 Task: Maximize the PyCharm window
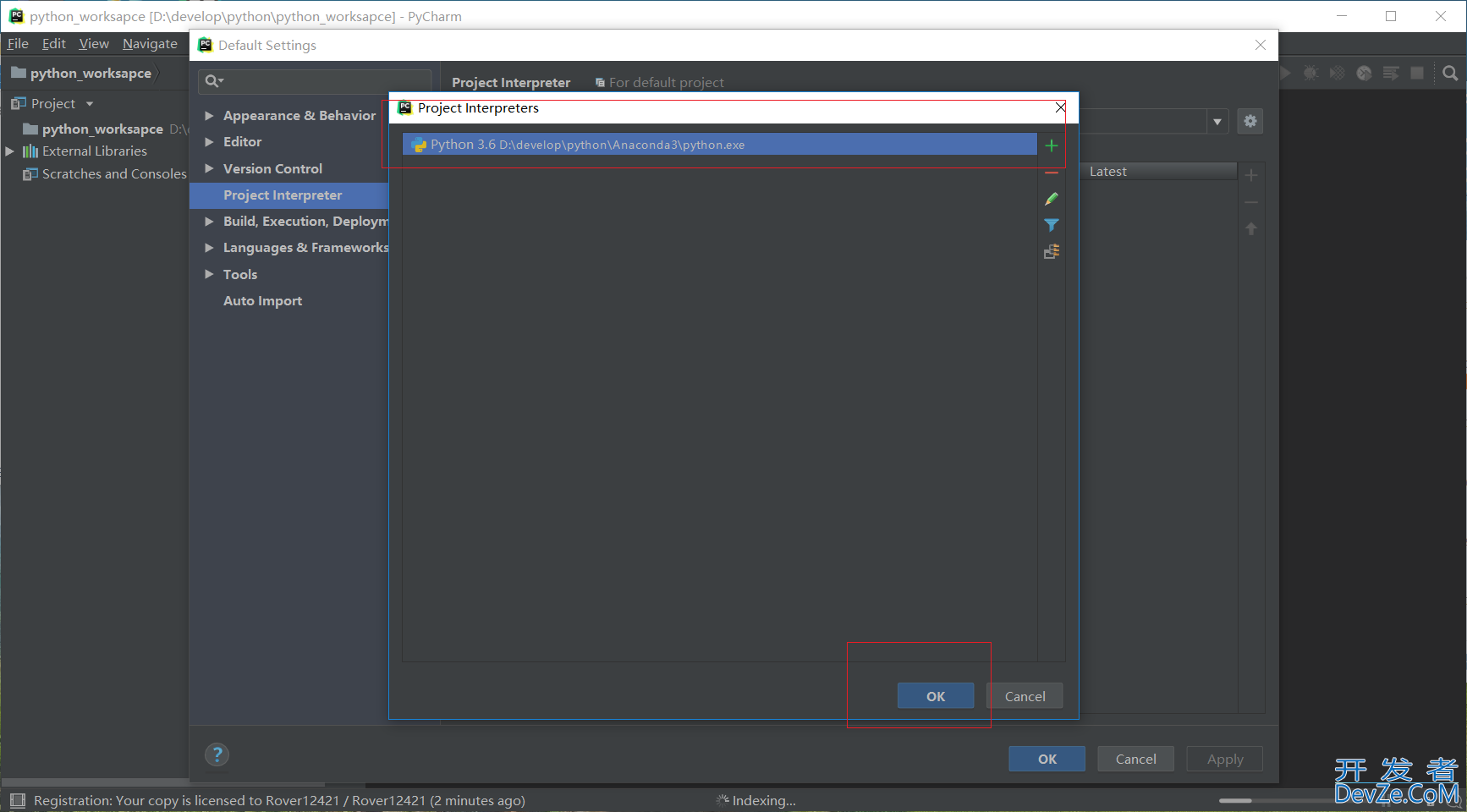pyautogui.click(x=1391, y=16)
